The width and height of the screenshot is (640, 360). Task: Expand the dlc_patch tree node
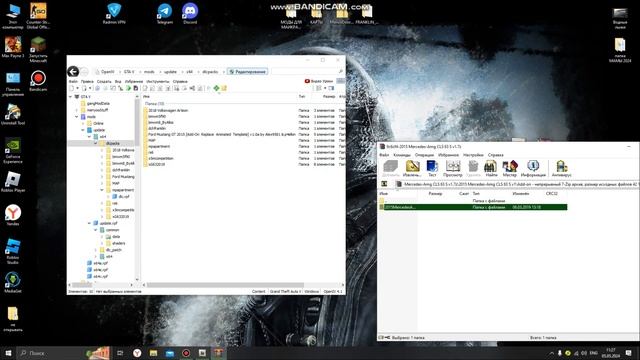[96, 250]
